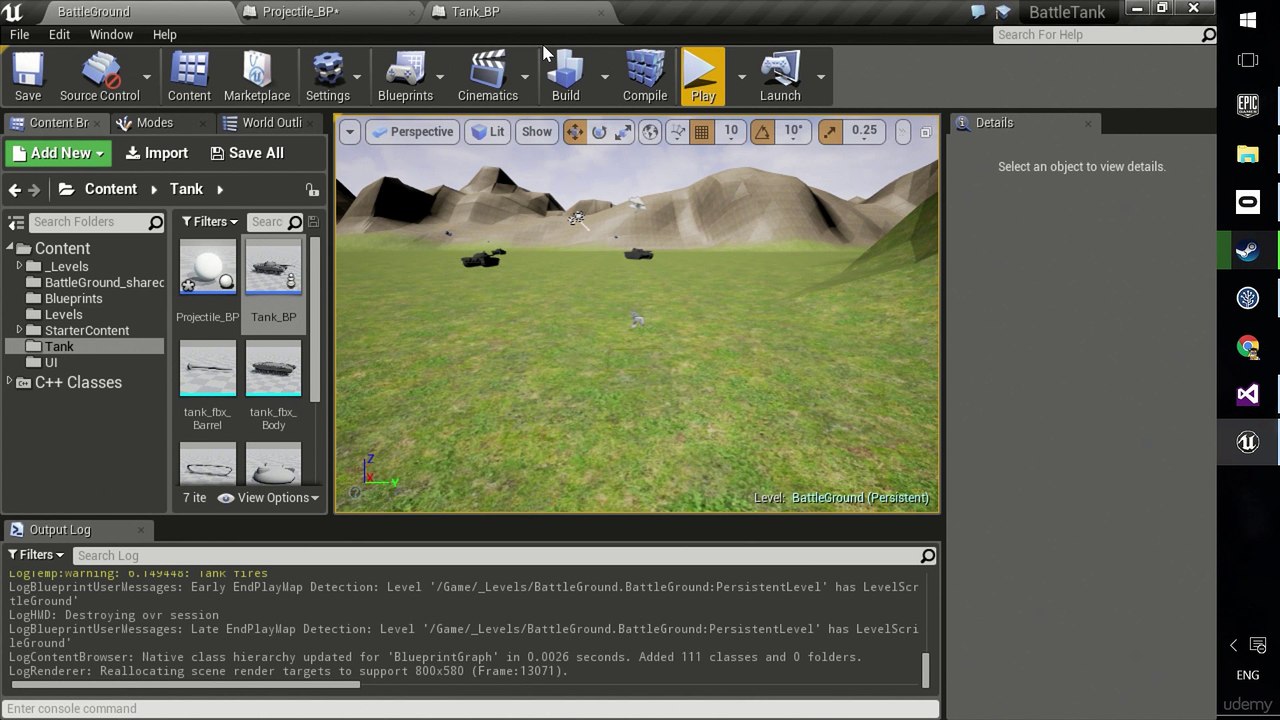Start Play in editor
This screenshot has height=720, width=1280.
703,77
